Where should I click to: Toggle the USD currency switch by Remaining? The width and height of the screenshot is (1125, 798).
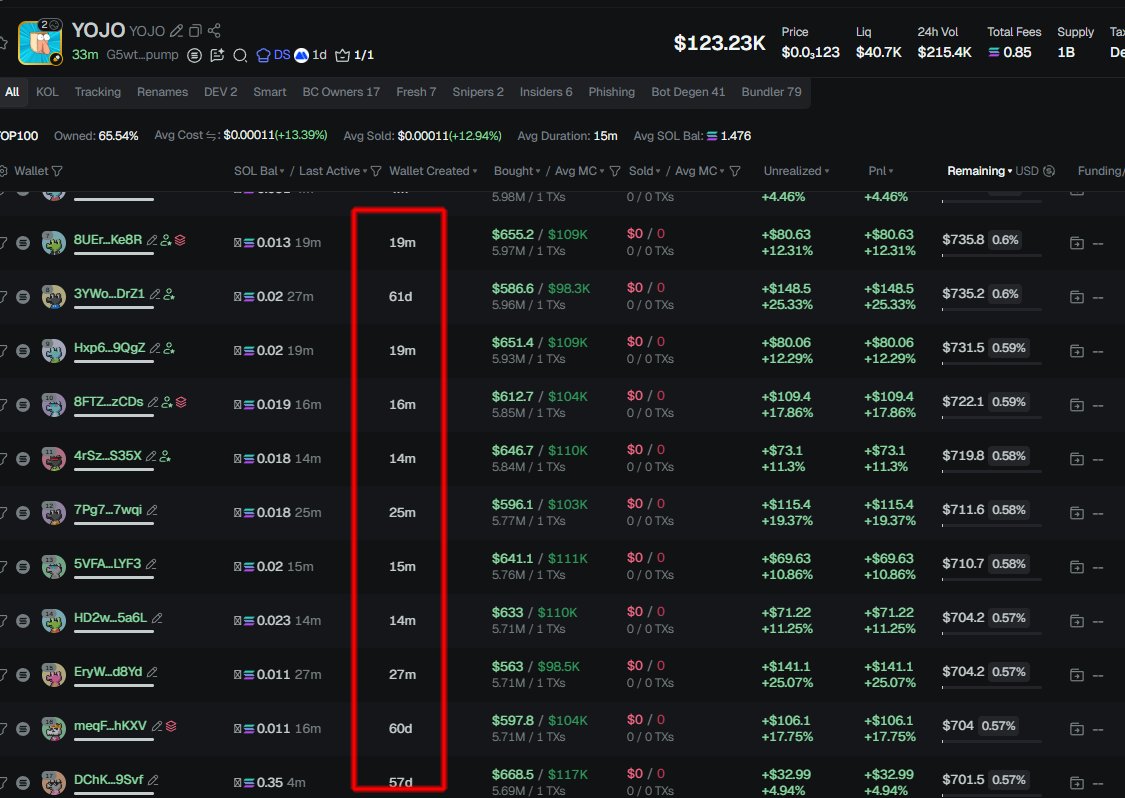[x=1048, y=171]
